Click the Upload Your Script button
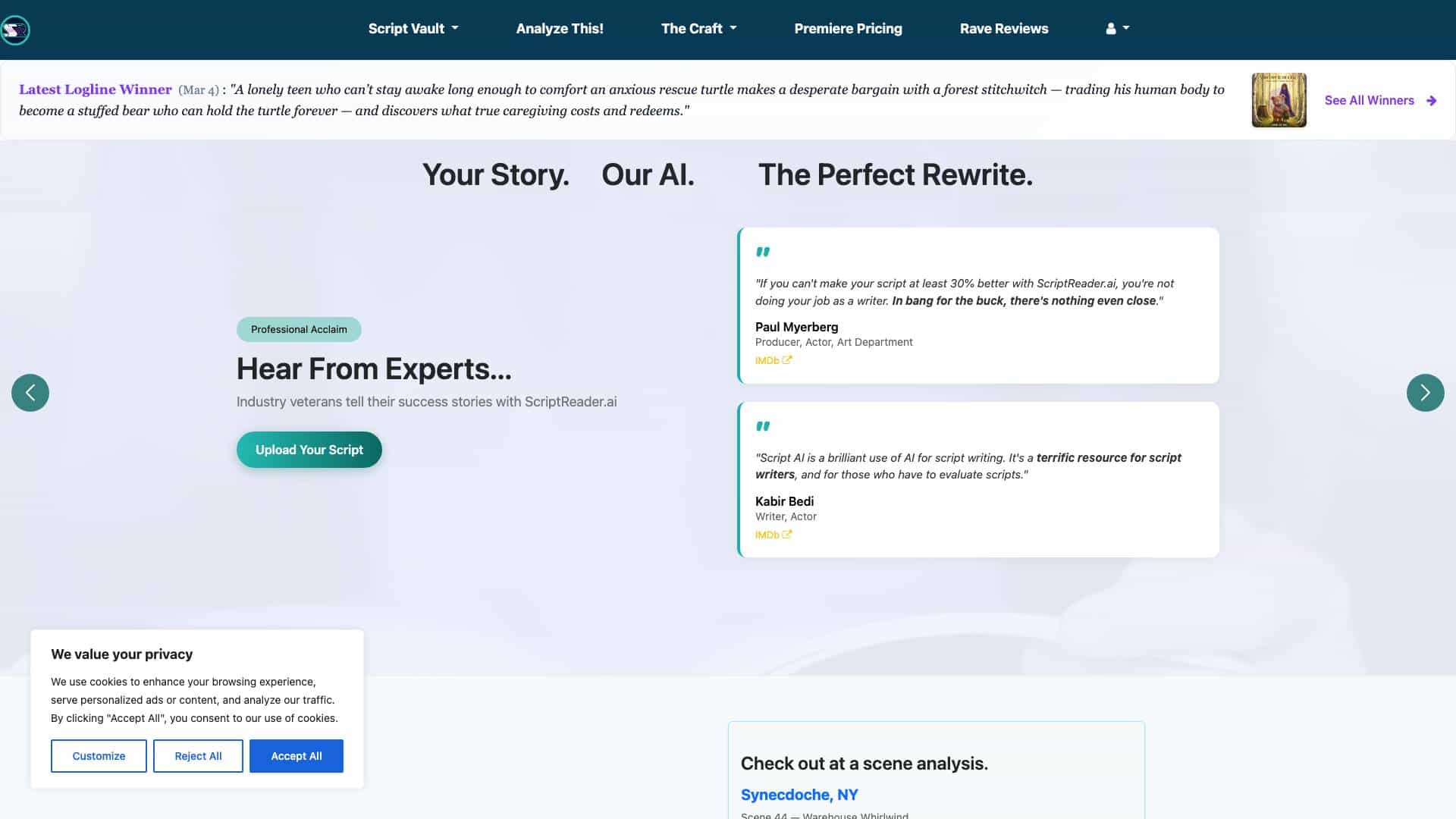 309,450
